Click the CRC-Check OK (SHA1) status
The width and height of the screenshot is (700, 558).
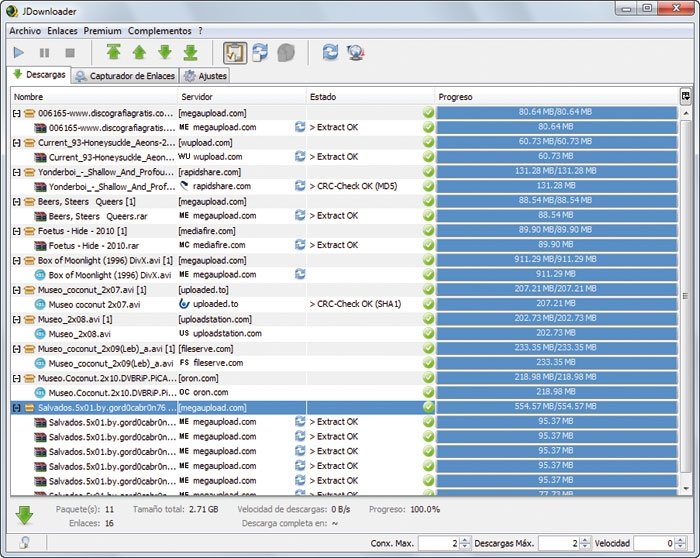(355, 304)
